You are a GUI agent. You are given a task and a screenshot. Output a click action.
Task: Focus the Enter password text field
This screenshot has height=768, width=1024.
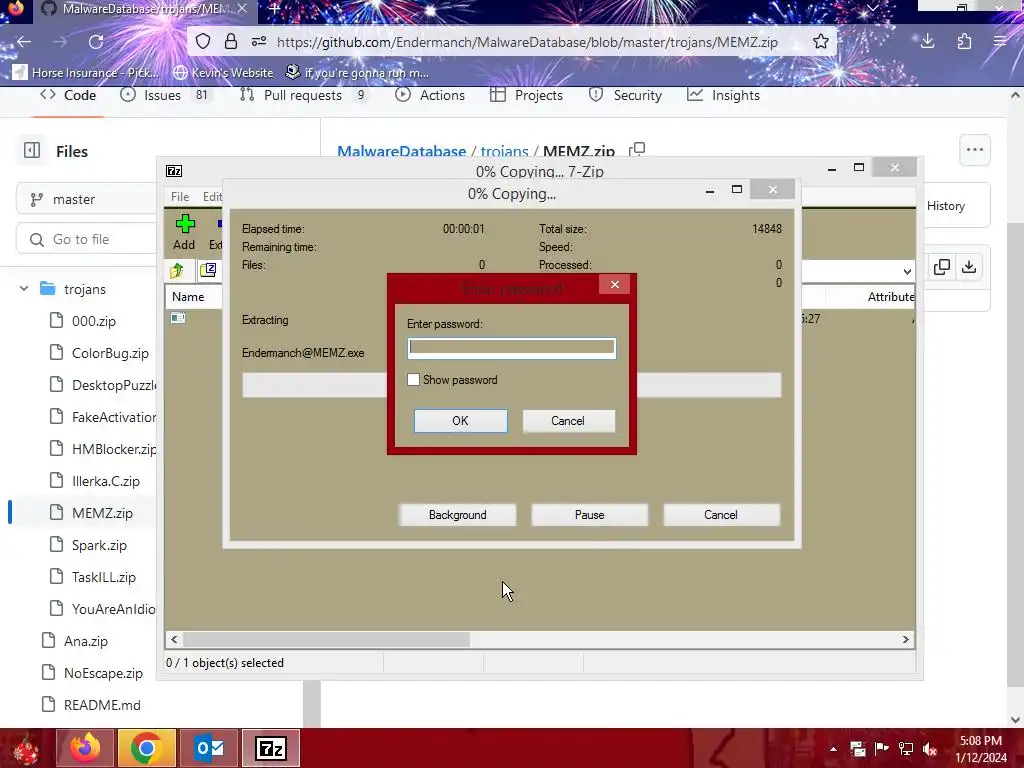pos(511,348)
